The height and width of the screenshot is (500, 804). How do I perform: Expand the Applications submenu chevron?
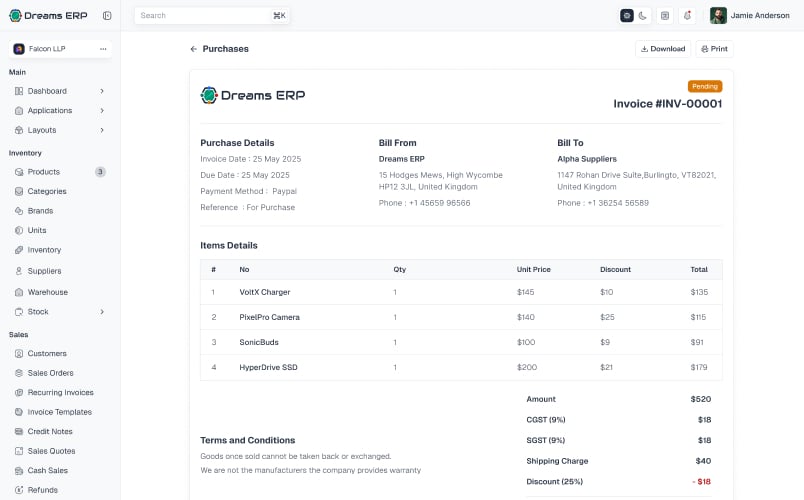tap(102, 110)
